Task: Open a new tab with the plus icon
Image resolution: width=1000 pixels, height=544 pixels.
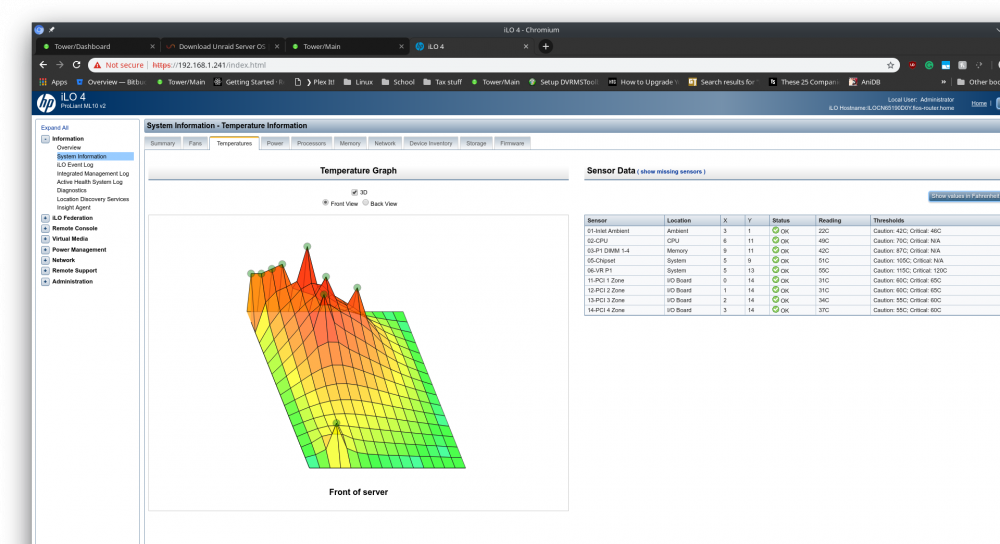Action: (545, 46)
